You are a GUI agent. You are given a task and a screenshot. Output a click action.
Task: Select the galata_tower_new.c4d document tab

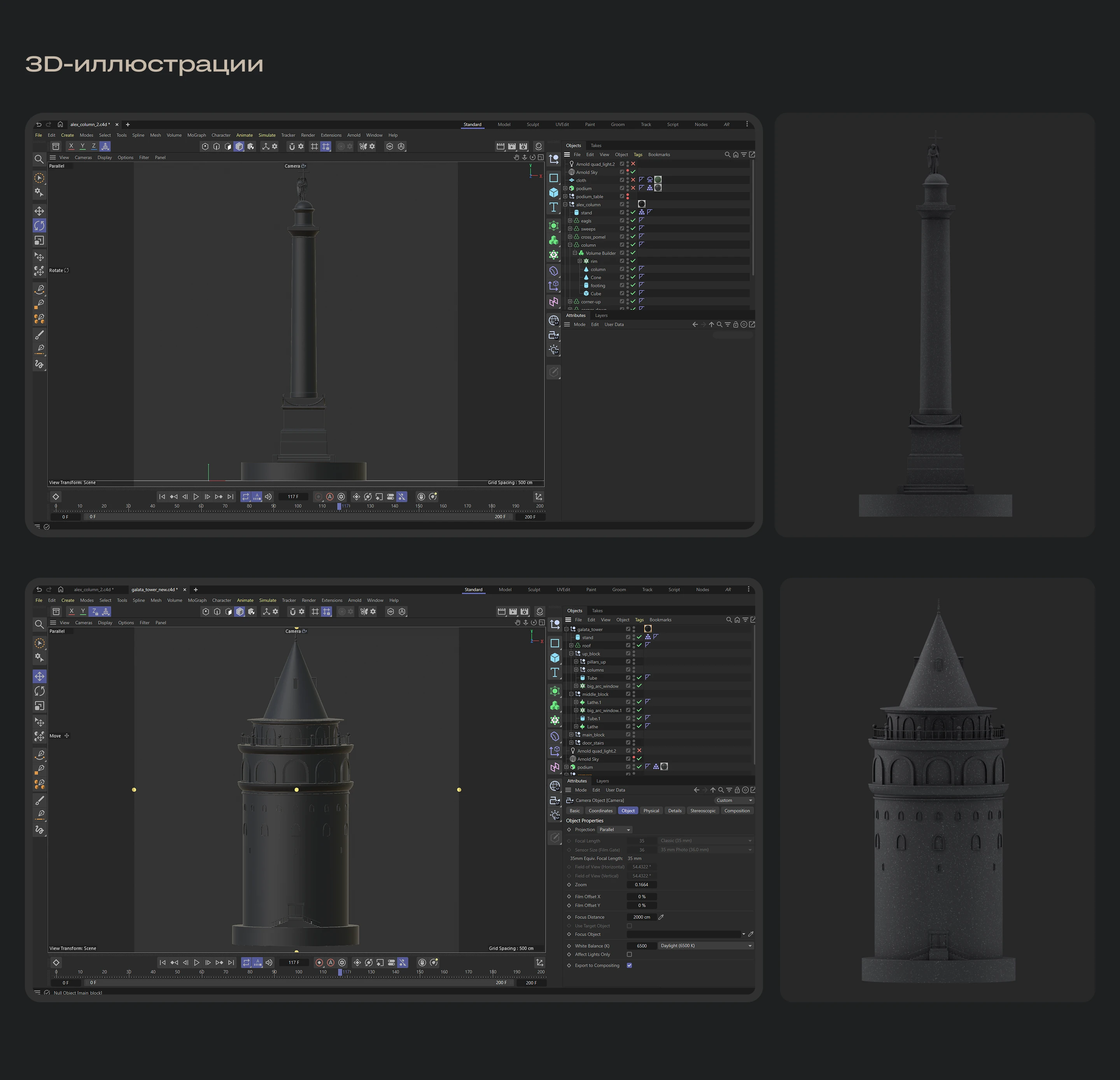coord(154,589)
